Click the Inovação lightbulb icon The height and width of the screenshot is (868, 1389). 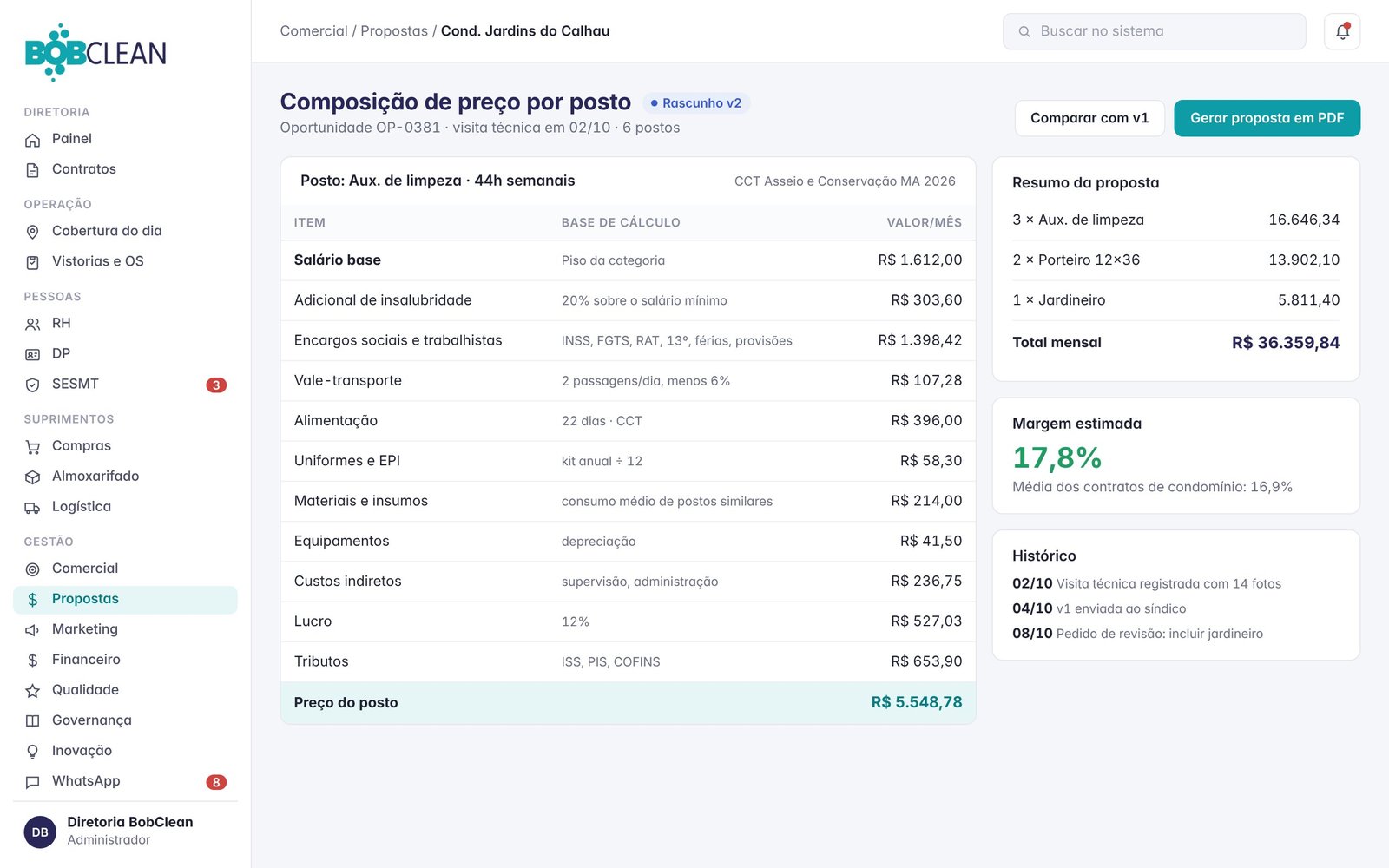32,751
